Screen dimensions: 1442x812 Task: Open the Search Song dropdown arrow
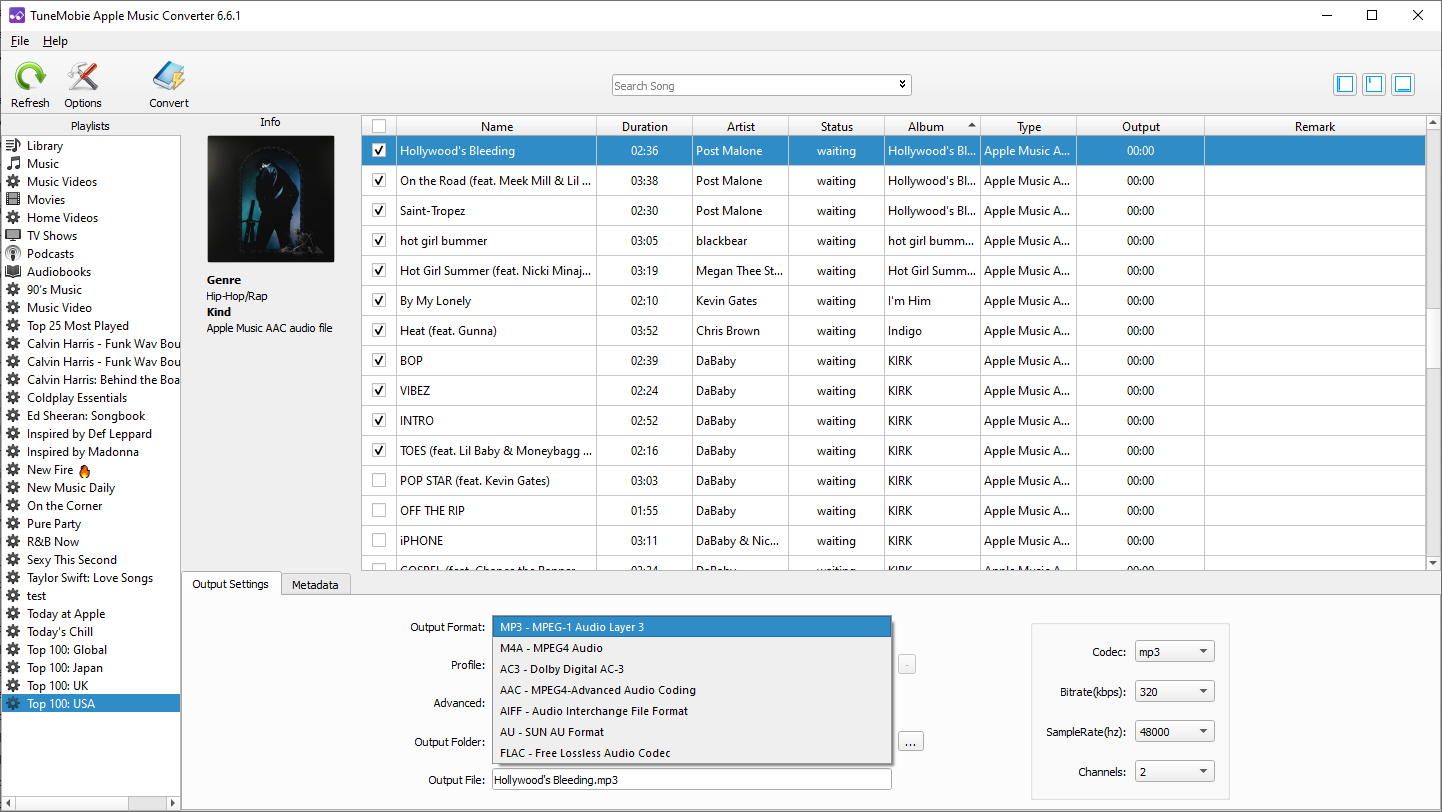[x=902, y=85]
